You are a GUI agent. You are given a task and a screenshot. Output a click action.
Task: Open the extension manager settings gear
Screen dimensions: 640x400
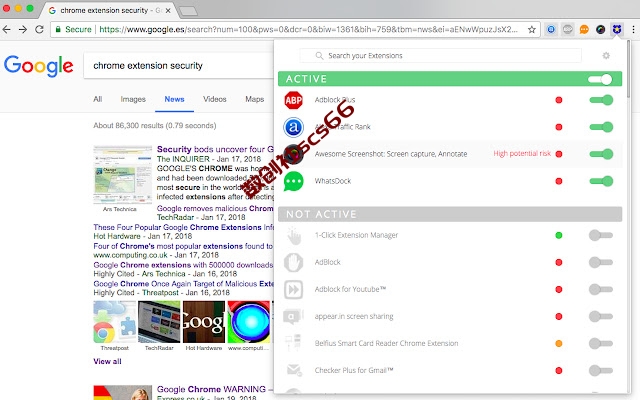606,56
